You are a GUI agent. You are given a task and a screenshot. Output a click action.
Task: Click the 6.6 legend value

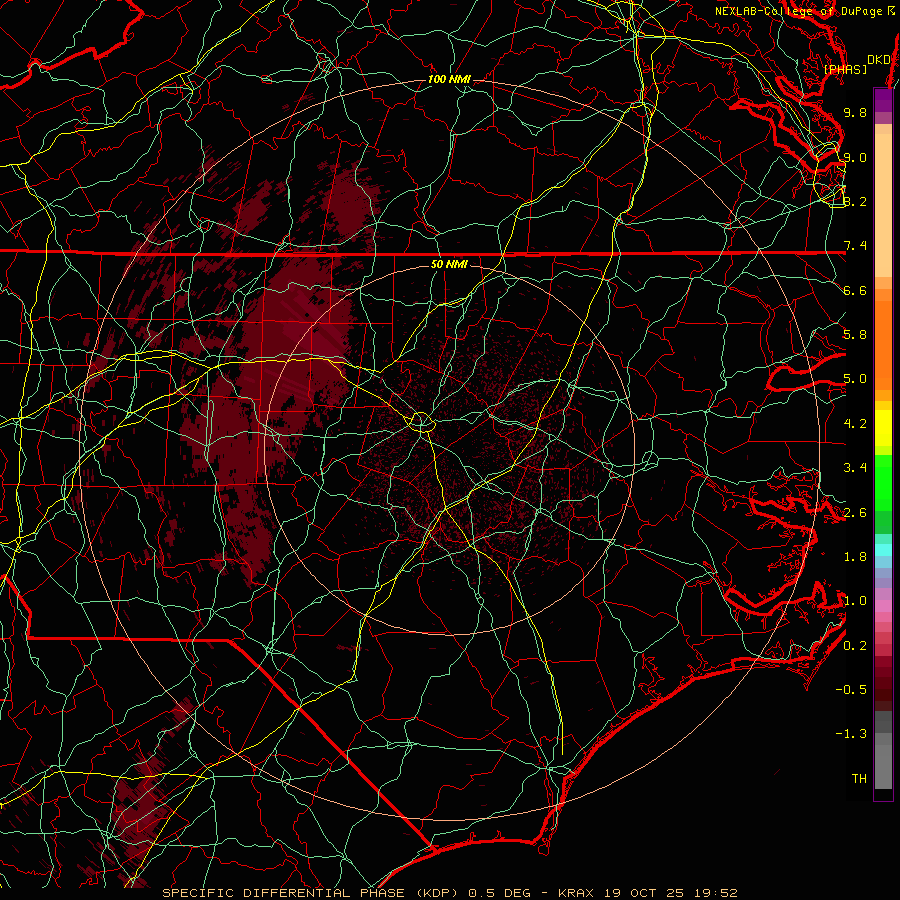point(855,290)
